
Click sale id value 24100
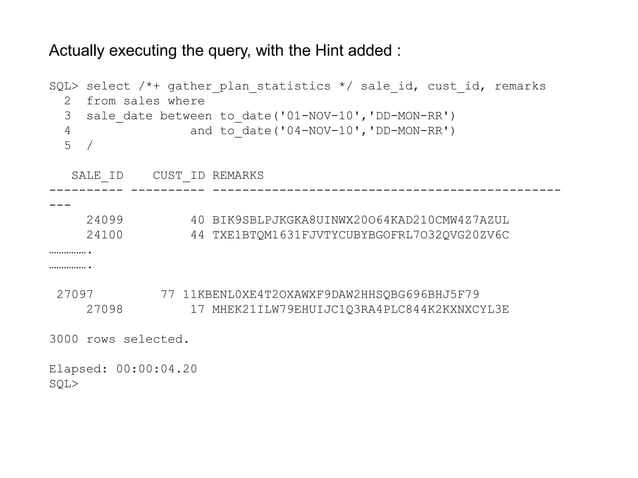[x=105, y=235]
